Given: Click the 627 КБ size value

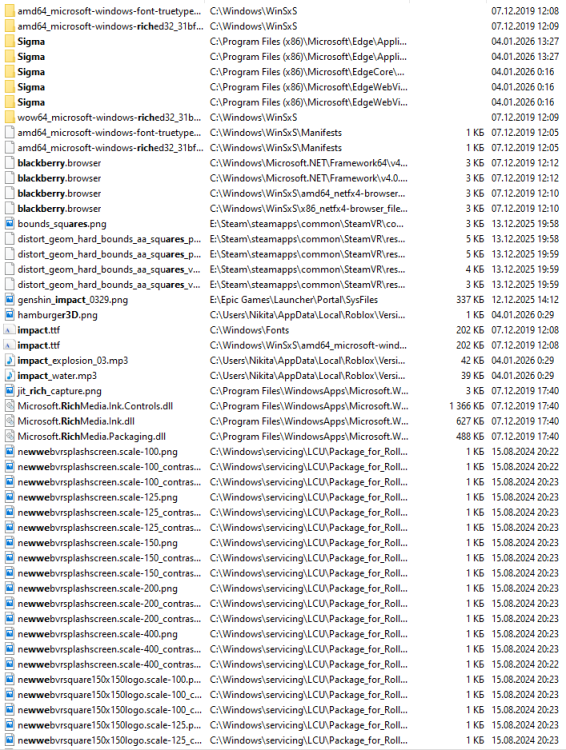Looking at the screenshot, I should (x=470, y=421).
